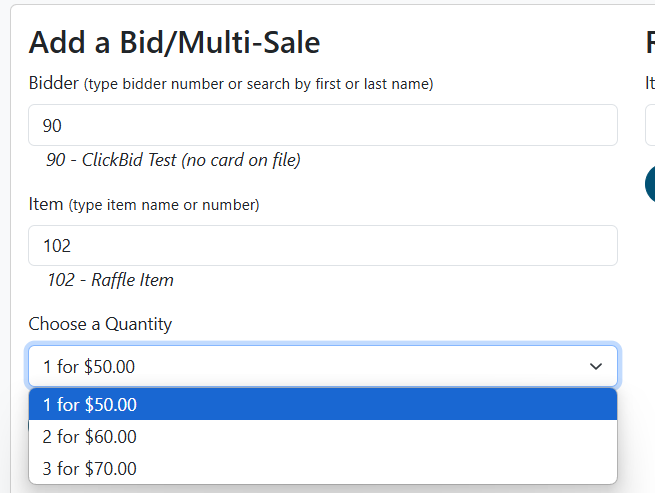The width and height of the screenshot is (655, 493).
Task: Click the bidder search hint text
Action: [x=258, y=84]
